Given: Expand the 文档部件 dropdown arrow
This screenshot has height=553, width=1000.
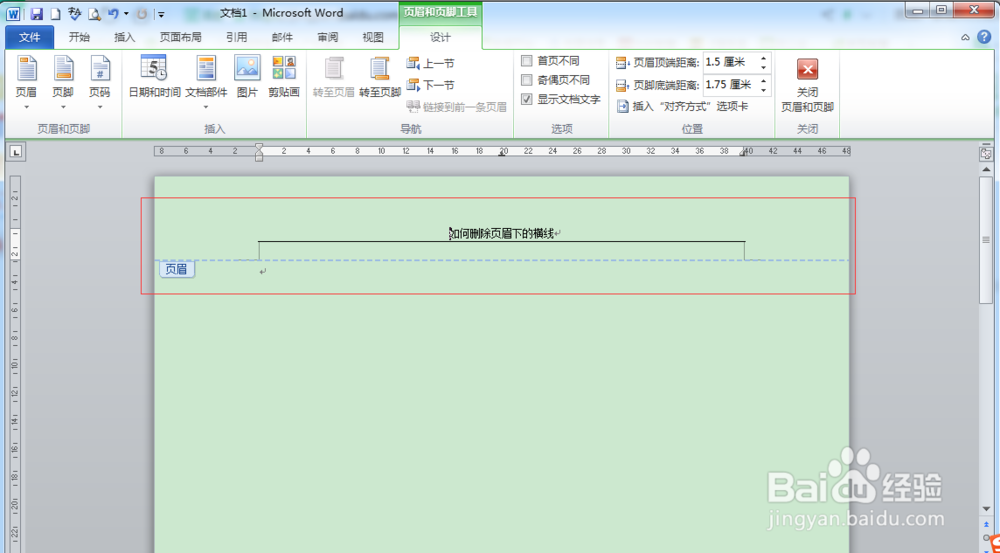Looking at the screenshot, I should [x=206, y=107].
